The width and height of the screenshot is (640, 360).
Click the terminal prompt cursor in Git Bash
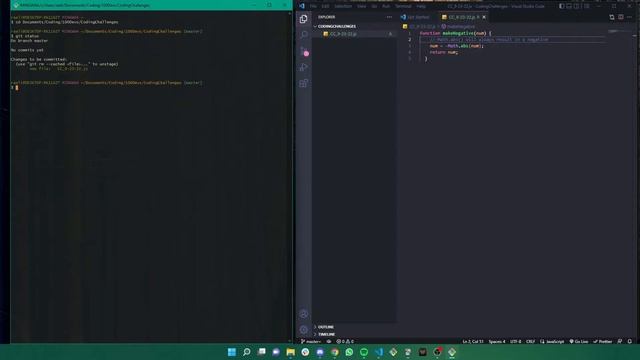pyautogui.click(x=17, y=87)
